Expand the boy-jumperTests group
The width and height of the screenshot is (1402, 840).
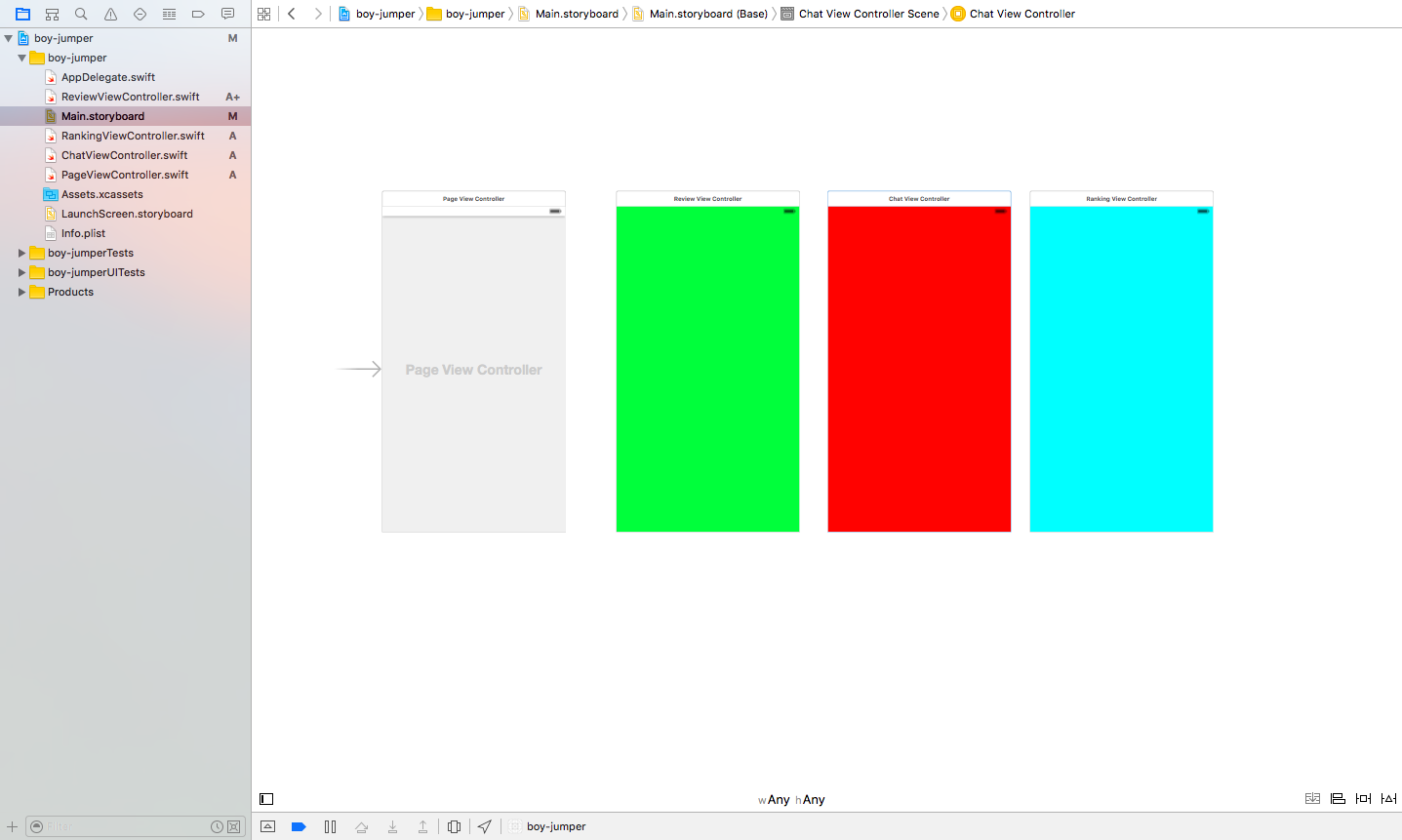(21, 253)
